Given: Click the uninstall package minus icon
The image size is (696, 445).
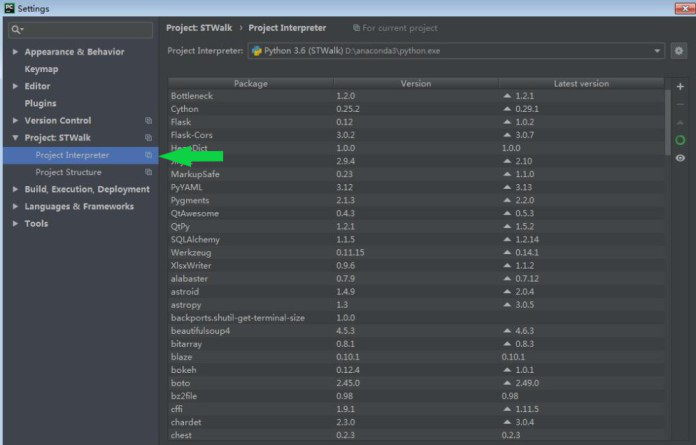Looking at the screenshot, I should (680, 105).
